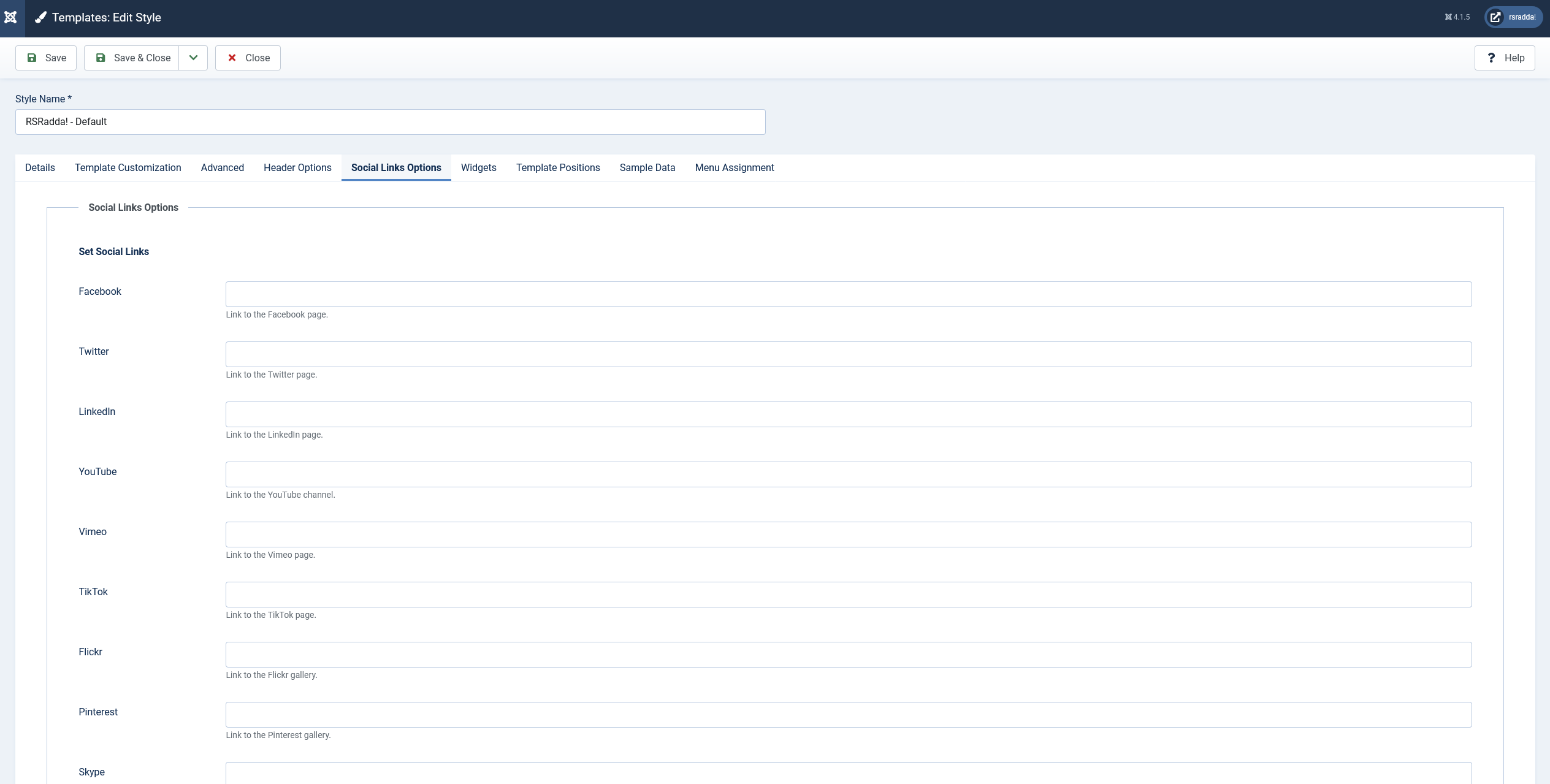Click the 'Set Social Links' heading
The width and height of the screenshot is (1550, 784).
tap(113, 252)
